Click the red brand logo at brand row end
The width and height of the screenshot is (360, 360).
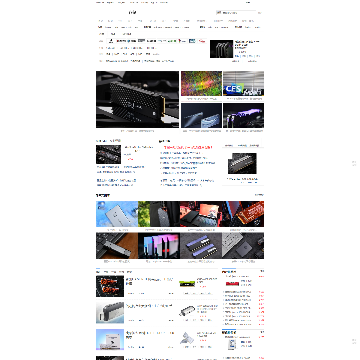(x=202, y=41)
